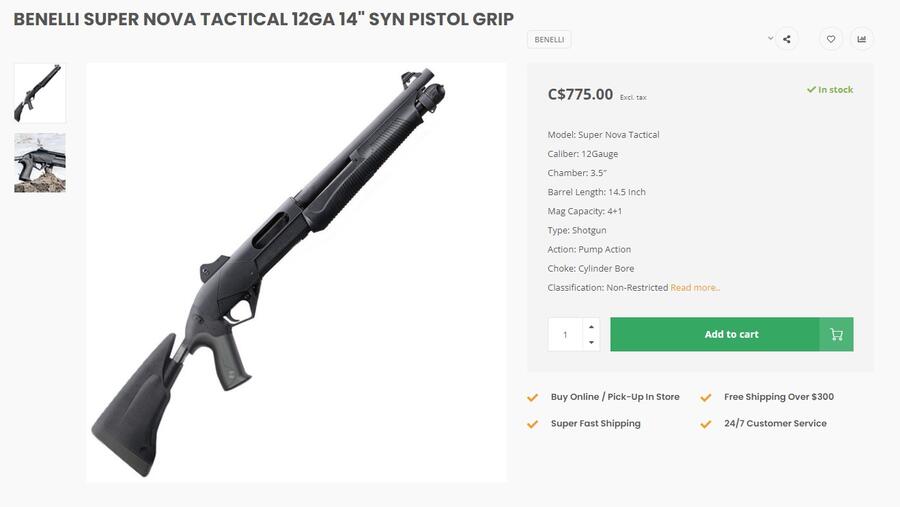Expand the small chevron beside share icon
The image size is (900, 507).
click(x=770, y=38)
